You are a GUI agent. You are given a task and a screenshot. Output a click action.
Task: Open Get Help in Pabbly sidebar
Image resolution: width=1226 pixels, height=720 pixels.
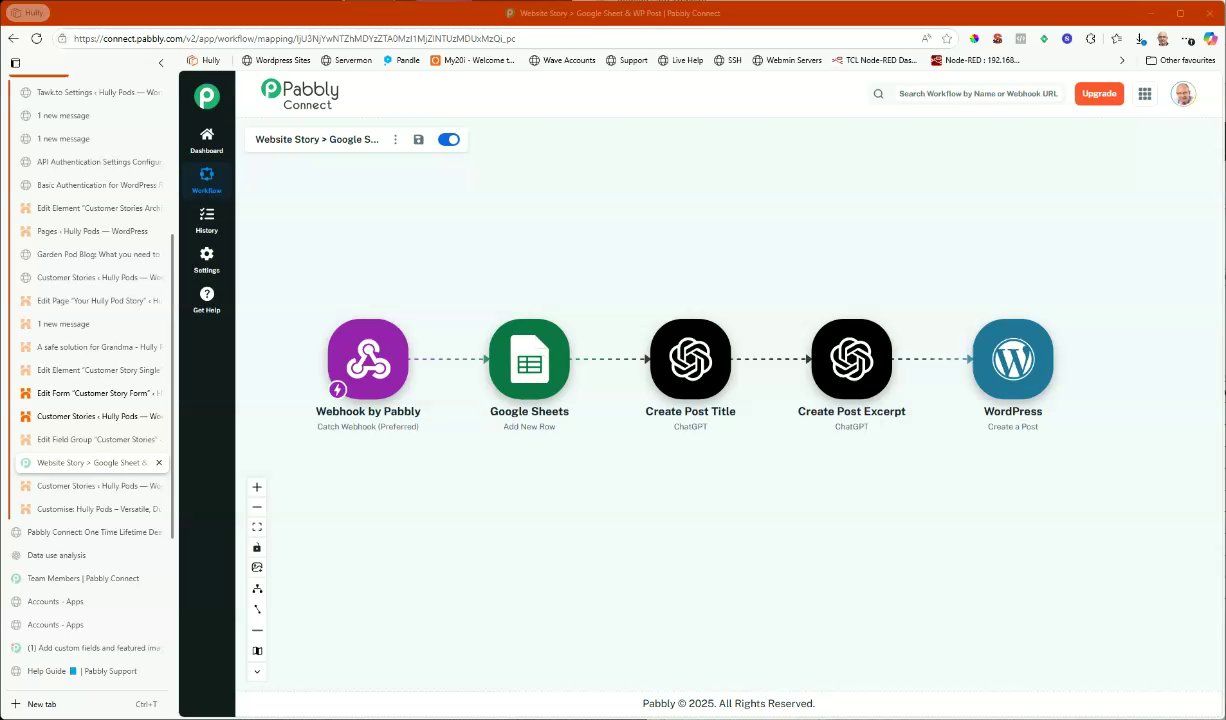207,300
